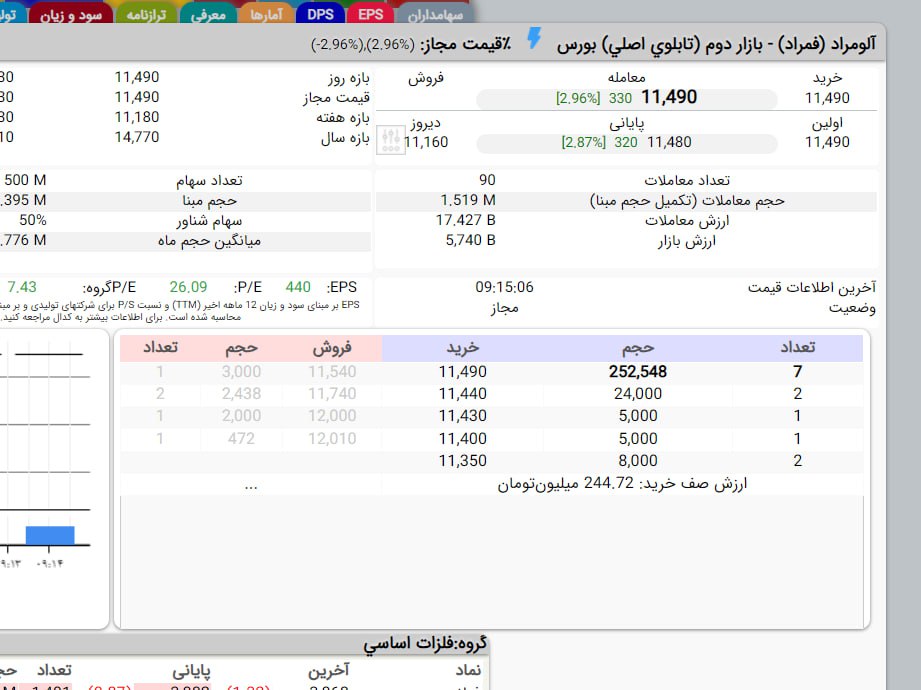Open the ترازنامه tab
This screenshot has height=690, width=921.
point(147,14)
